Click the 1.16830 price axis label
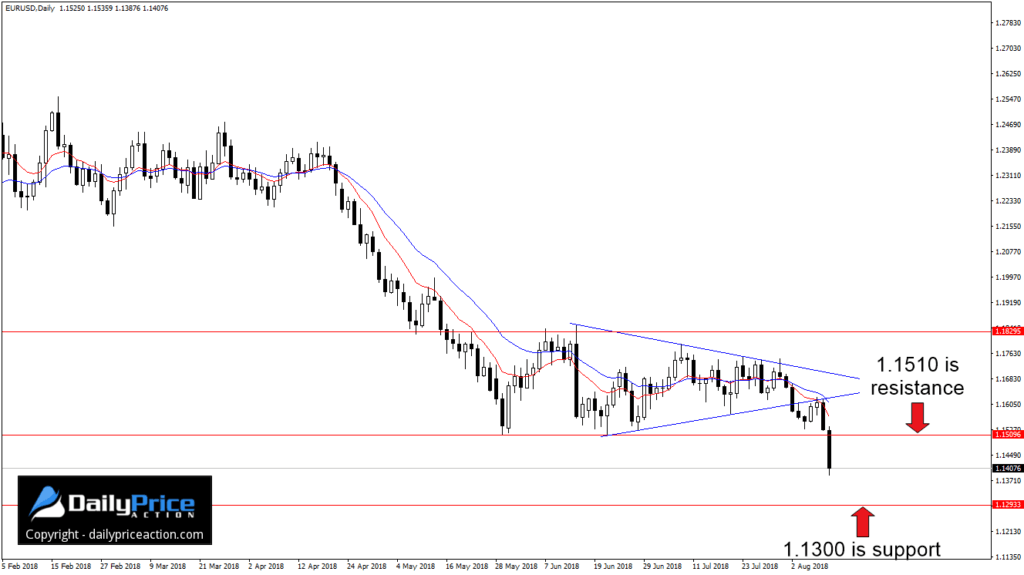 coord(1008,379)
